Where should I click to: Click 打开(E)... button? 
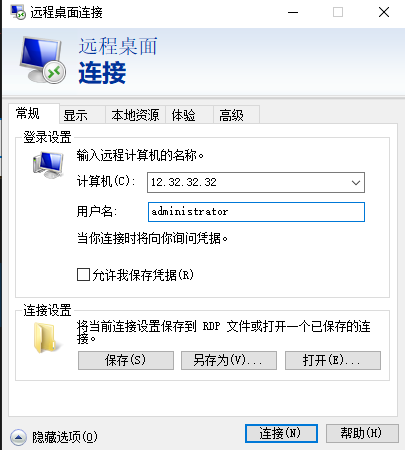333,360
